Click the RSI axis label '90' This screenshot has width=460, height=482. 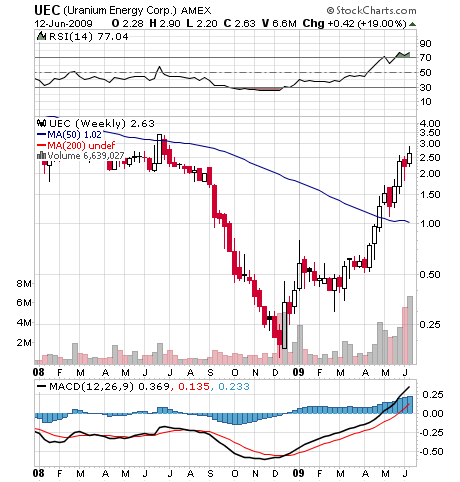point(425,43)
